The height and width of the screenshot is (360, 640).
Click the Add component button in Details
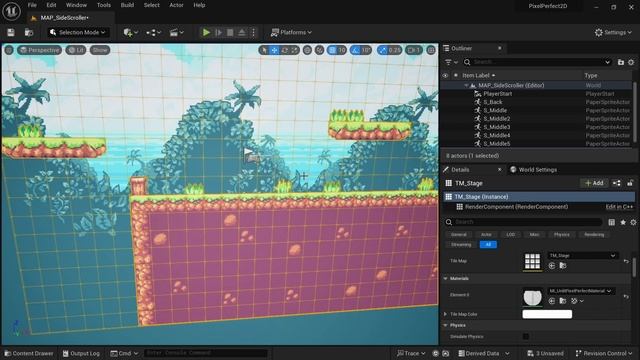point(594,183)
